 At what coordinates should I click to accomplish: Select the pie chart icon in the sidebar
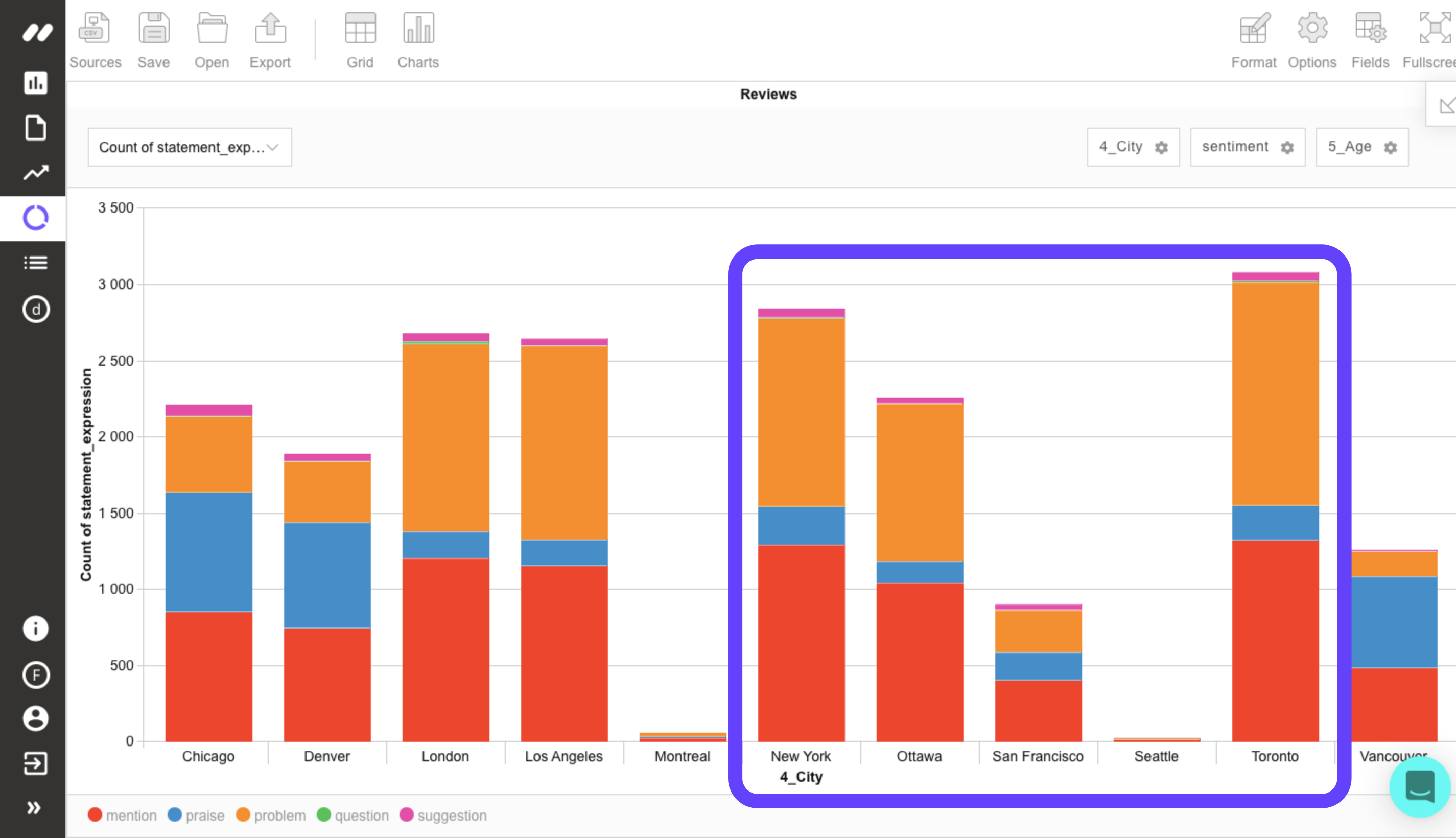(35, 218)
